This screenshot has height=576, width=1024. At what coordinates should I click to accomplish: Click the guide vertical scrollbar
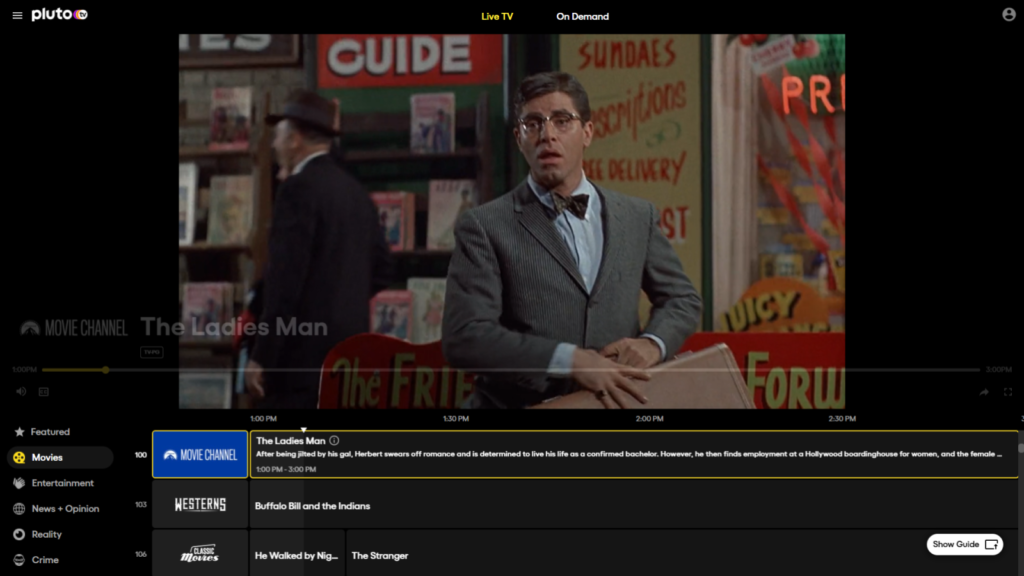(x=1021, y=448)
